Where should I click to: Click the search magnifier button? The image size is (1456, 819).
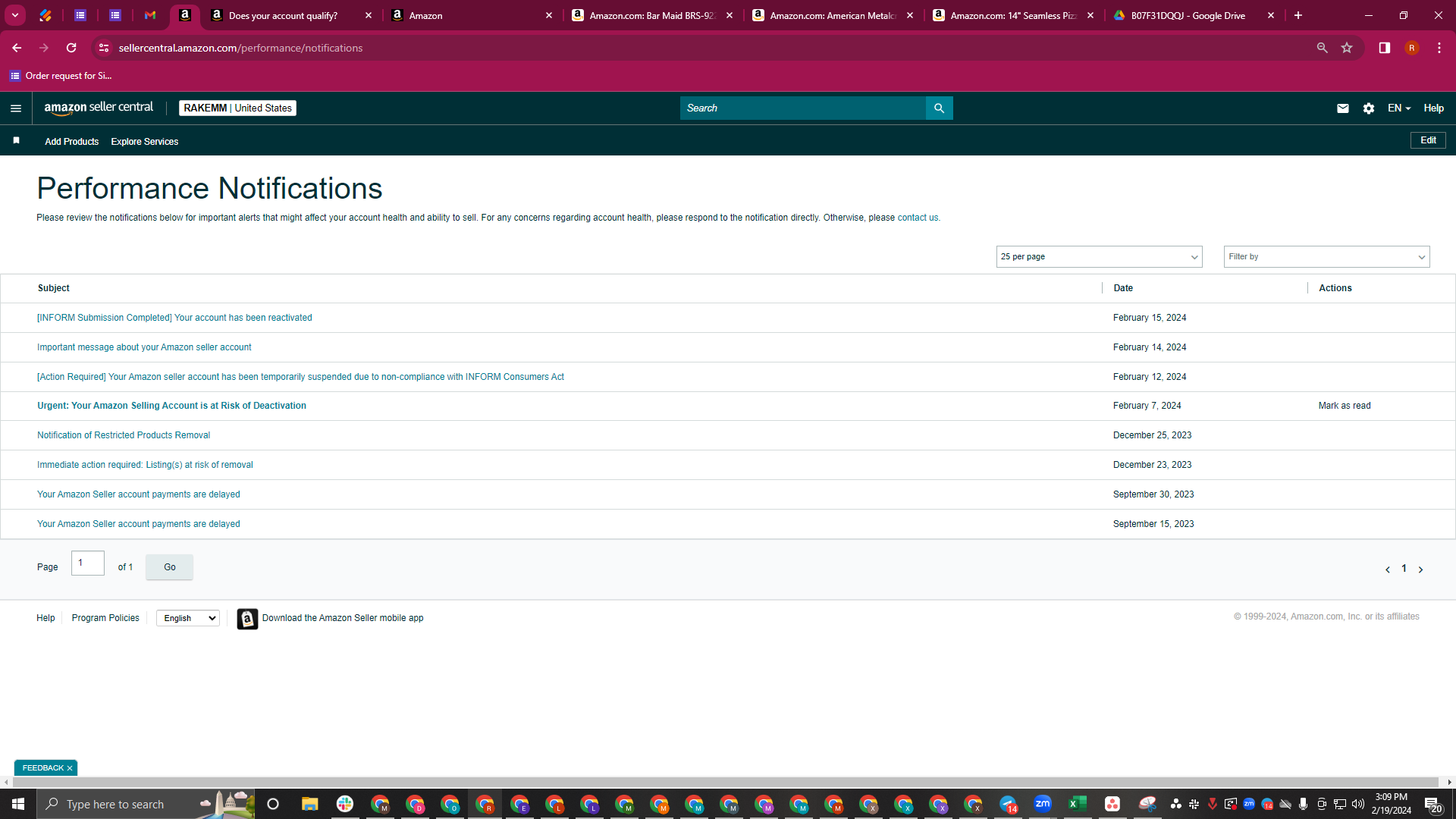[939, 108]
